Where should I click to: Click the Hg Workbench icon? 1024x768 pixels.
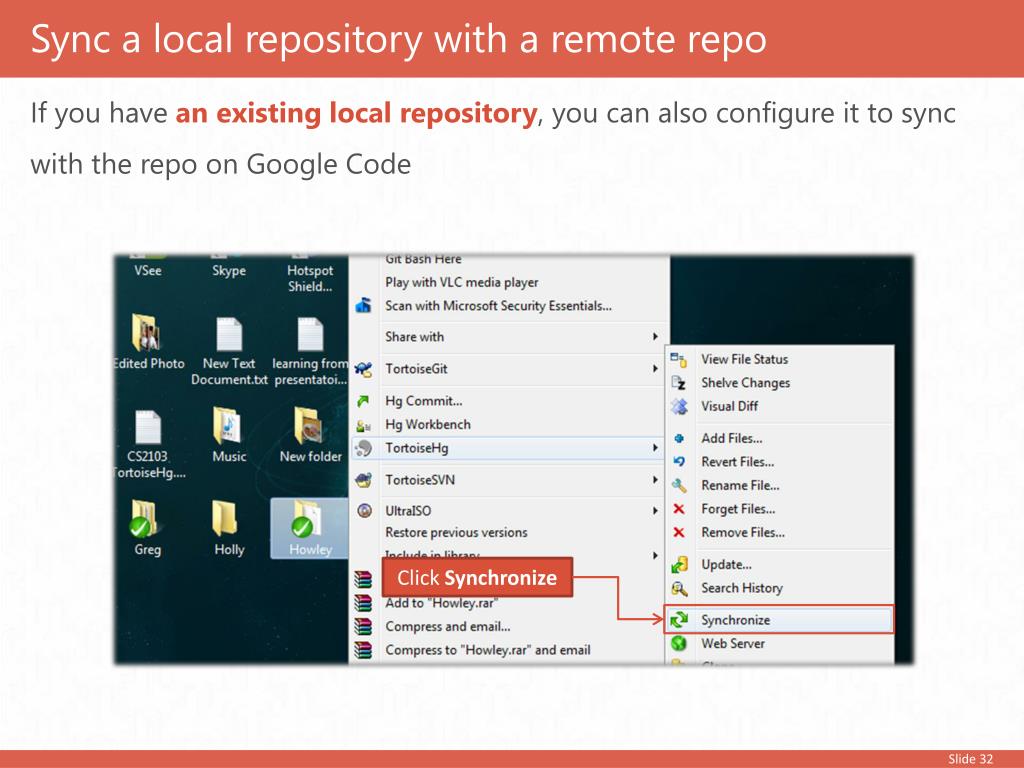point(364,425)
